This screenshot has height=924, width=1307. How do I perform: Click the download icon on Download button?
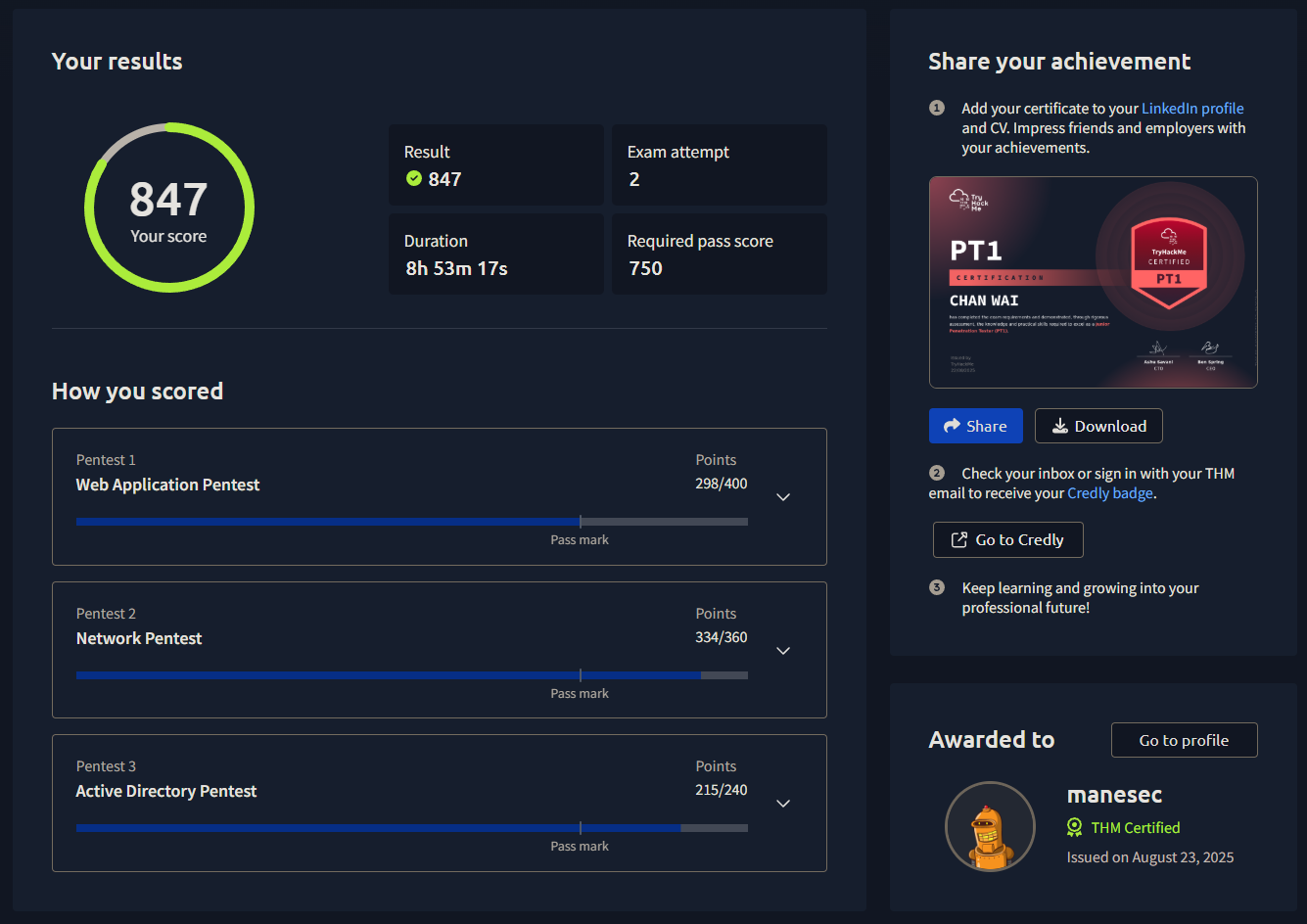click(1059, 426)
